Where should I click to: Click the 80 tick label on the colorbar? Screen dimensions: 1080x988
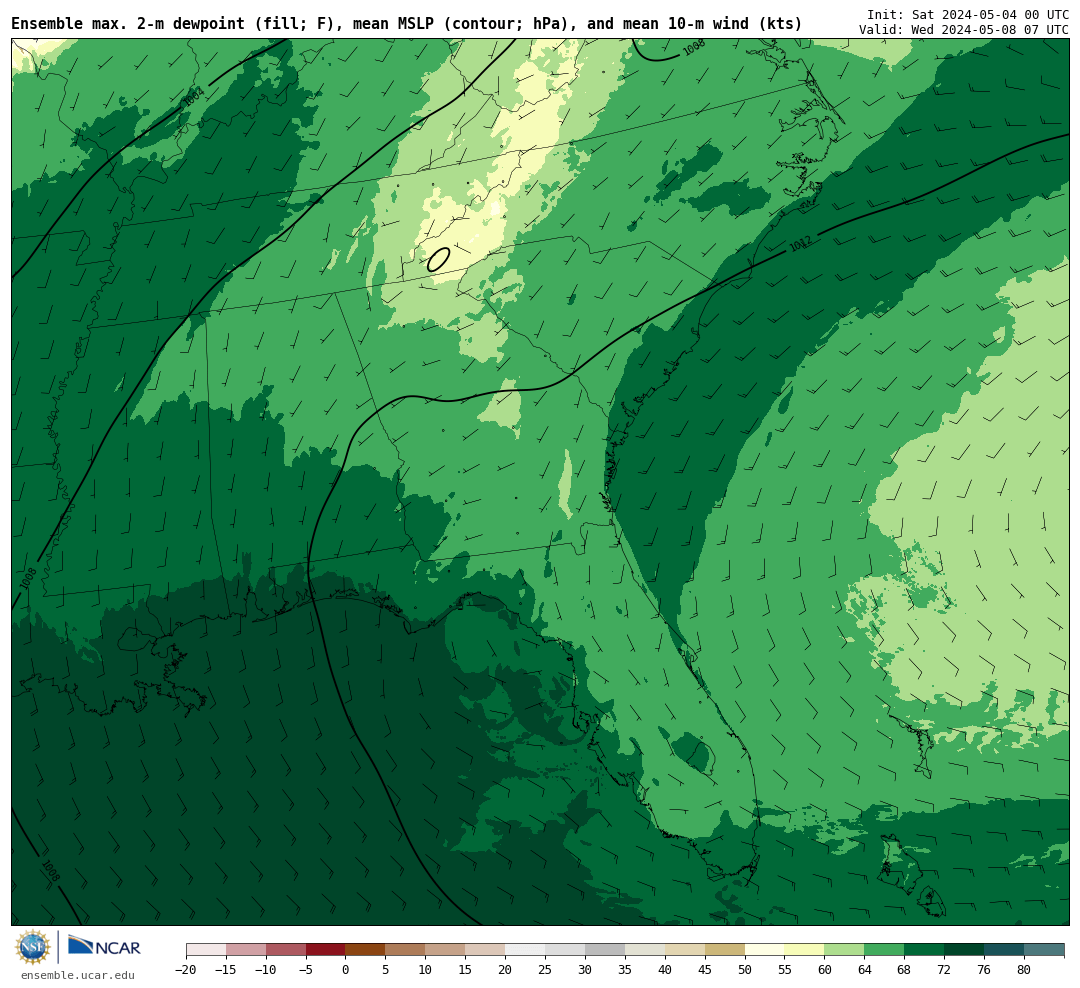pos(1025,969)
